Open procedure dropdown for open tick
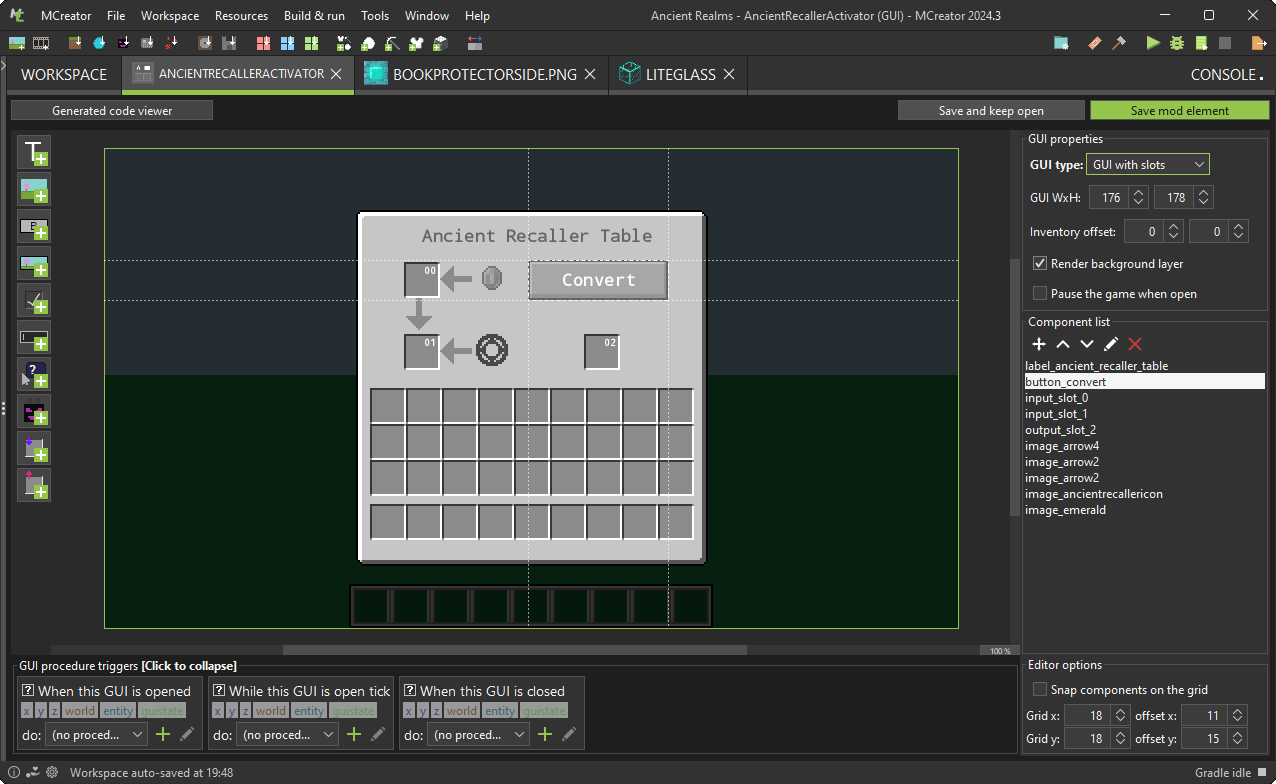 [287, 734]
